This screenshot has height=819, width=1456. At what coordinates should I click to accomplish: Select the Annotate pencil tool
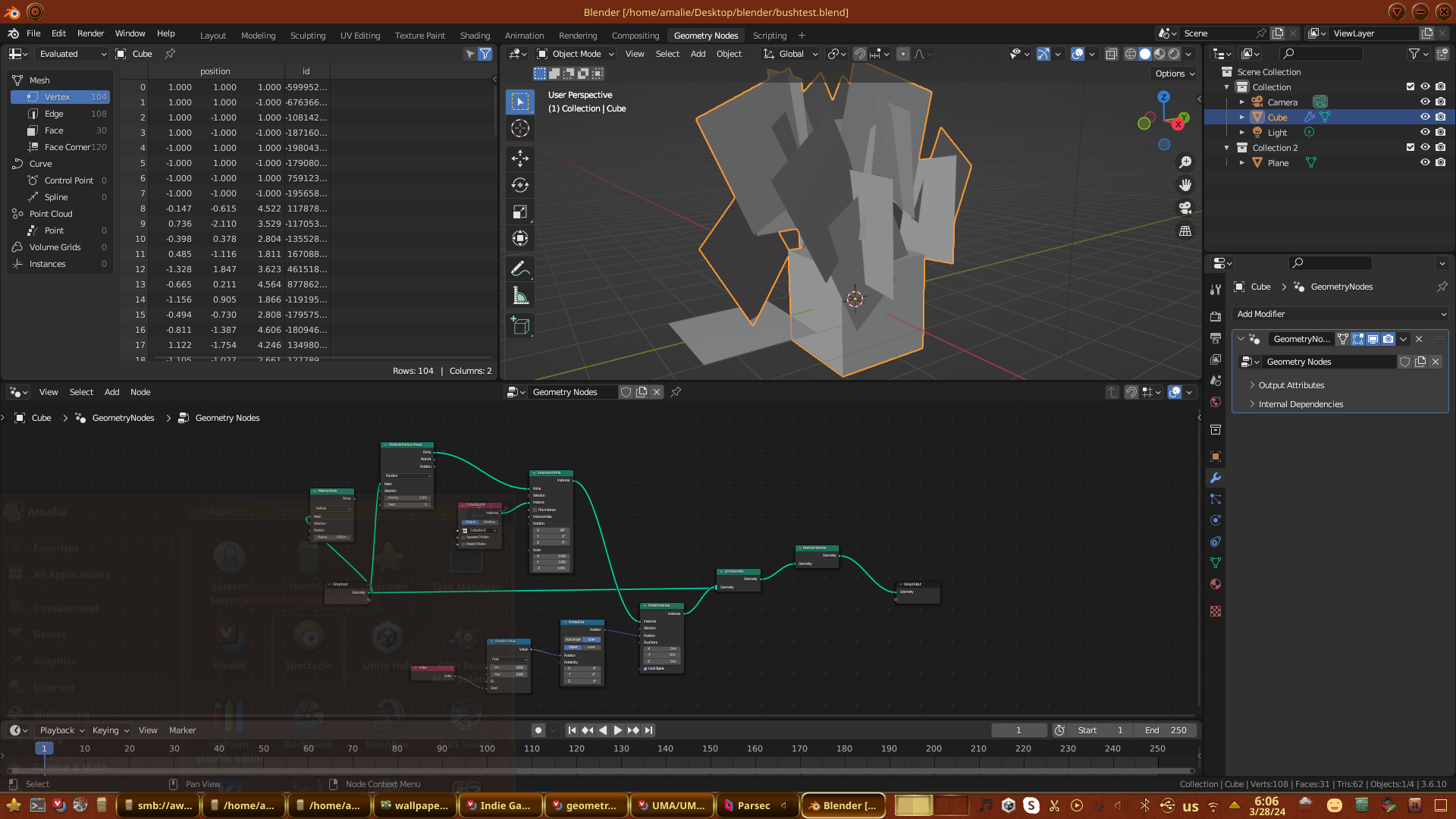(520, 268)
